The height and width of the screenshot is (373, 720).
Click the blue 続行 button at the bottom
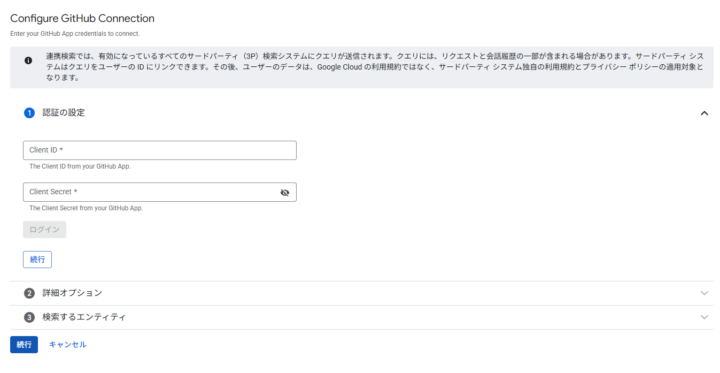tap(24, 345)
